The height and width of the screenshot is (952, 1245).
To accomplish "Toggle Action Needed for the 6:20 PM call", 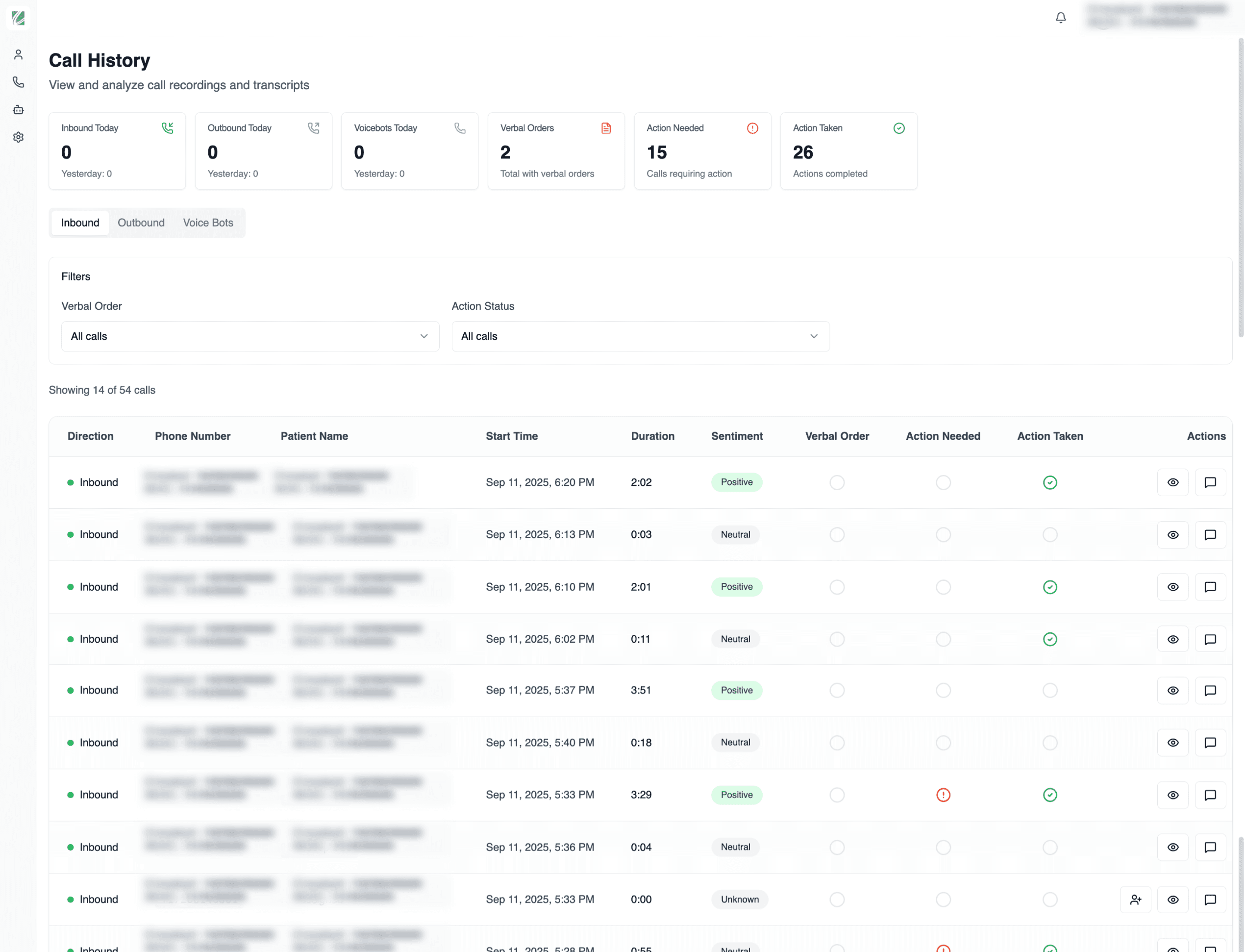I will click(943, 482).
